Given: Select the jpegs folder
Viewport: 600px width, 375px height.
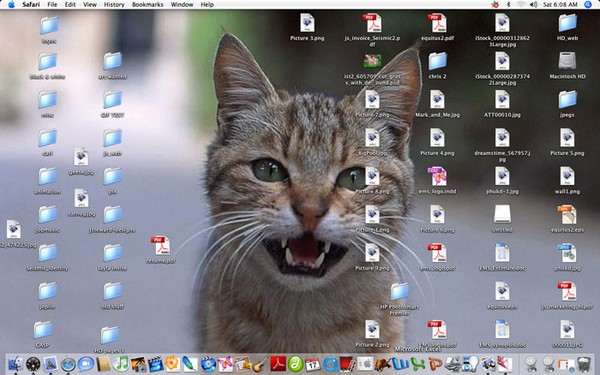Looking at the screenshot, I should pyautogui.click(x=567, y=99).
